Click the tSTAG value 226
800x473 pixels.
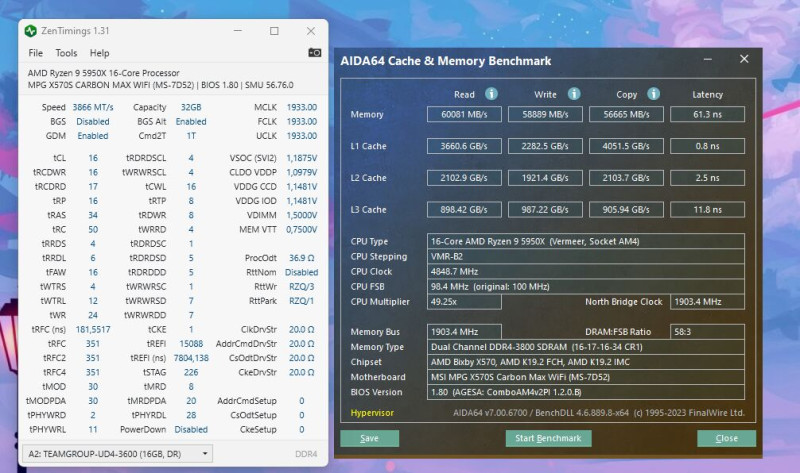coord(191,372)
